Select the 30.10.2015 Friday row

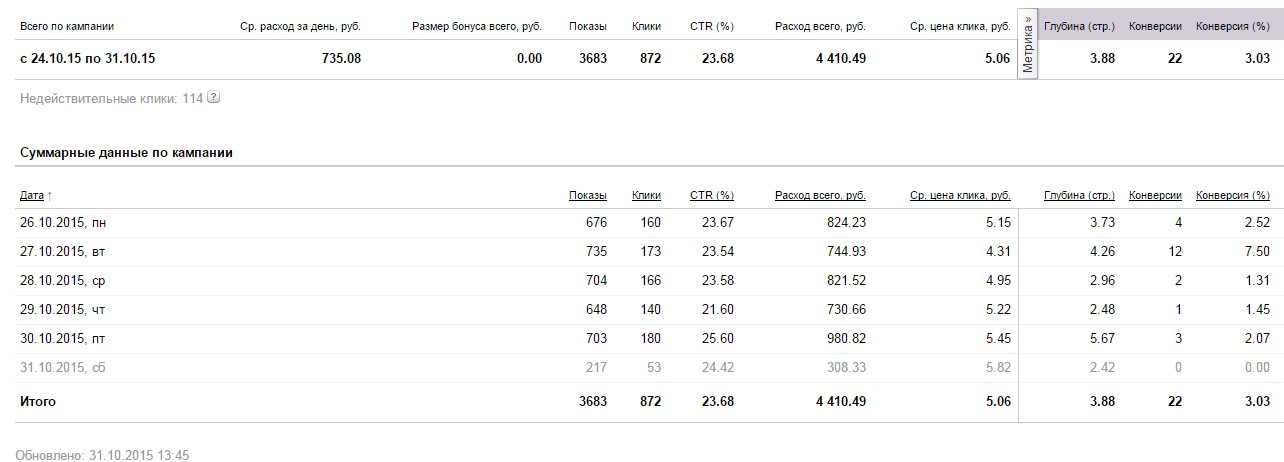(x=62, y=339)
